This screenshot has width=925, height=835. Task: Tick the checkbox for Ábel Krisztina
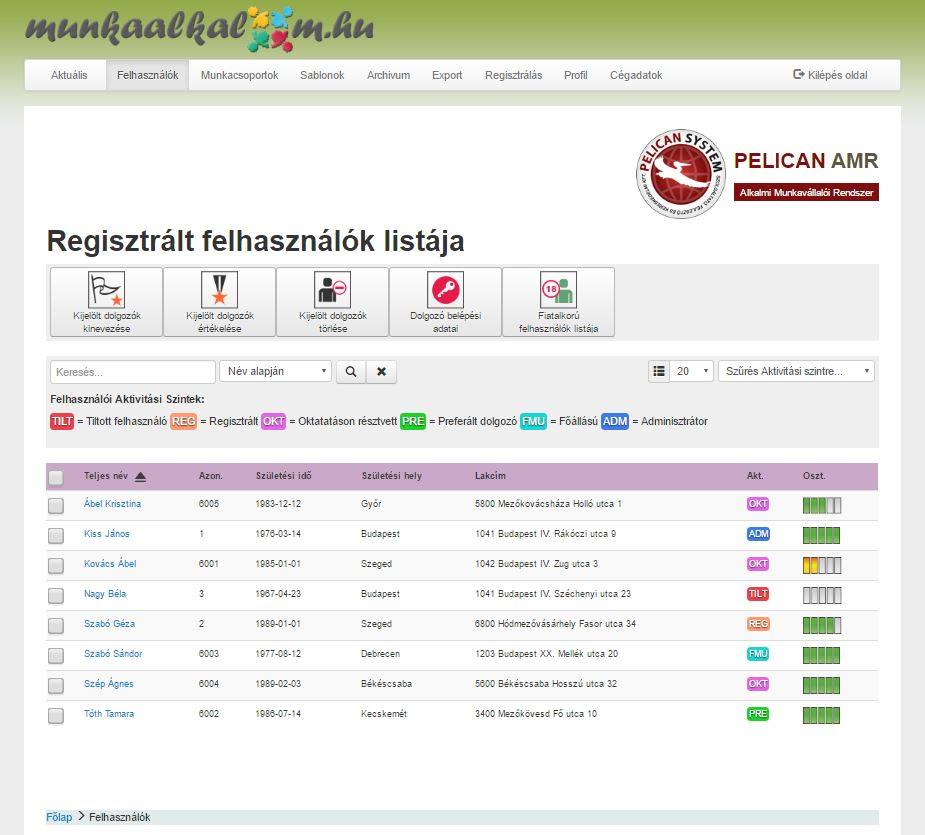56,505
